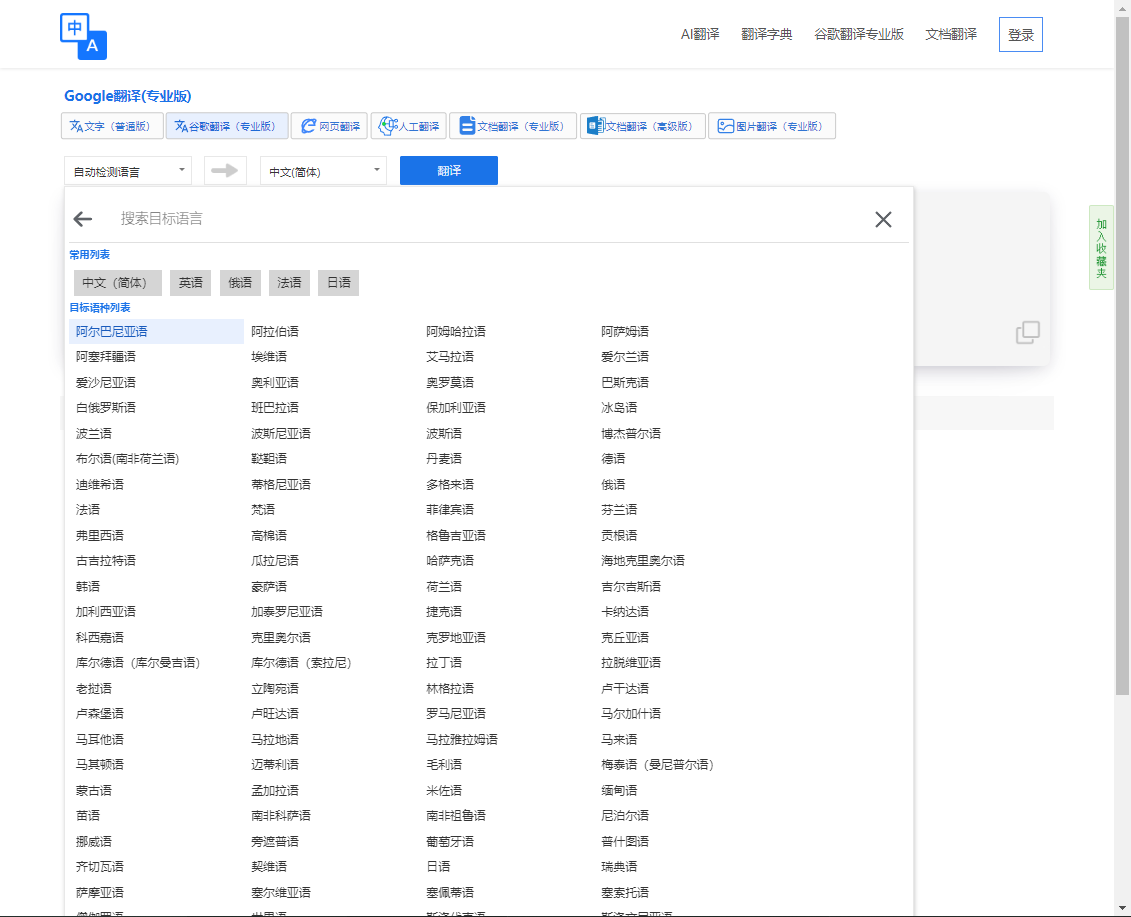Expand the 中文(简体) target language dropdown
The width and height of the screenshot is (1131, 917).
click(323, 171)
